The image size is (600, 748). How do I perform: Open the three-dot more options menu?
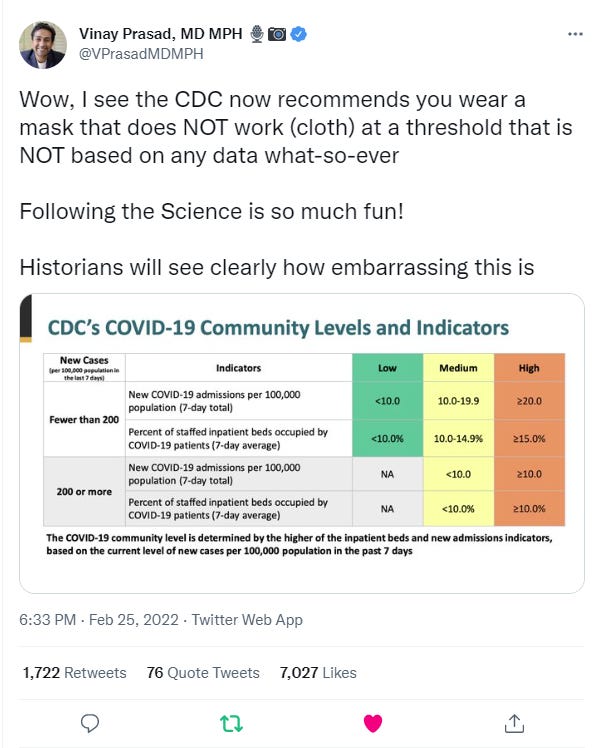point(575,34)
